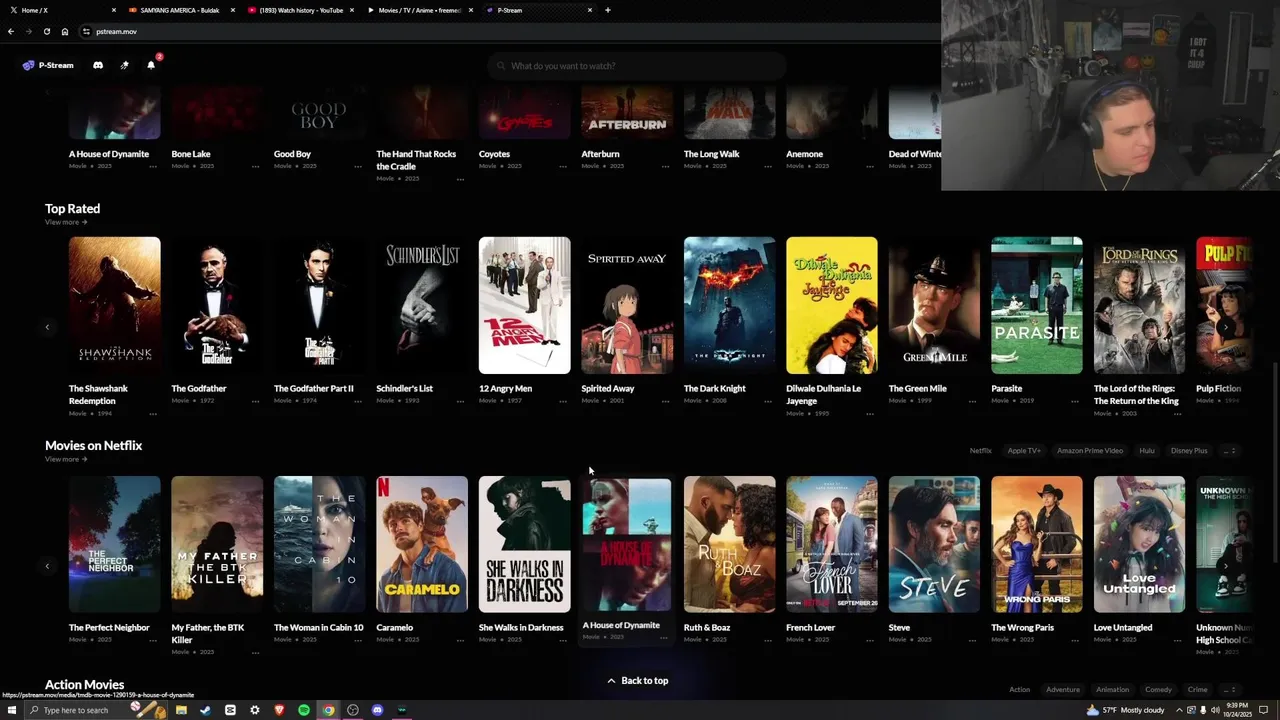Open the three-dot menu under Parasite
This screenshot has width=1280, height=720.
(x=1075, y=401)
